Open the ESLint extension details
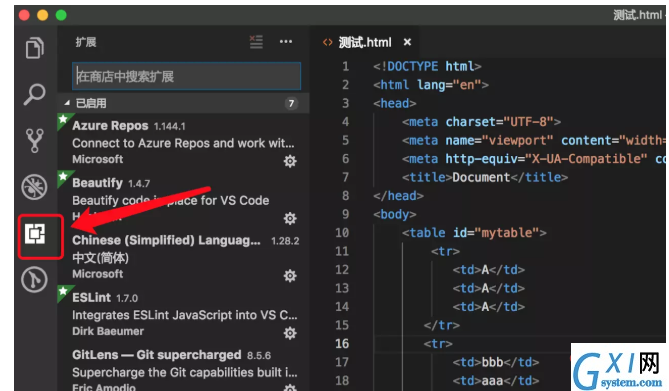The width and height of the screenshot is (669, 391). click(183, 314)
